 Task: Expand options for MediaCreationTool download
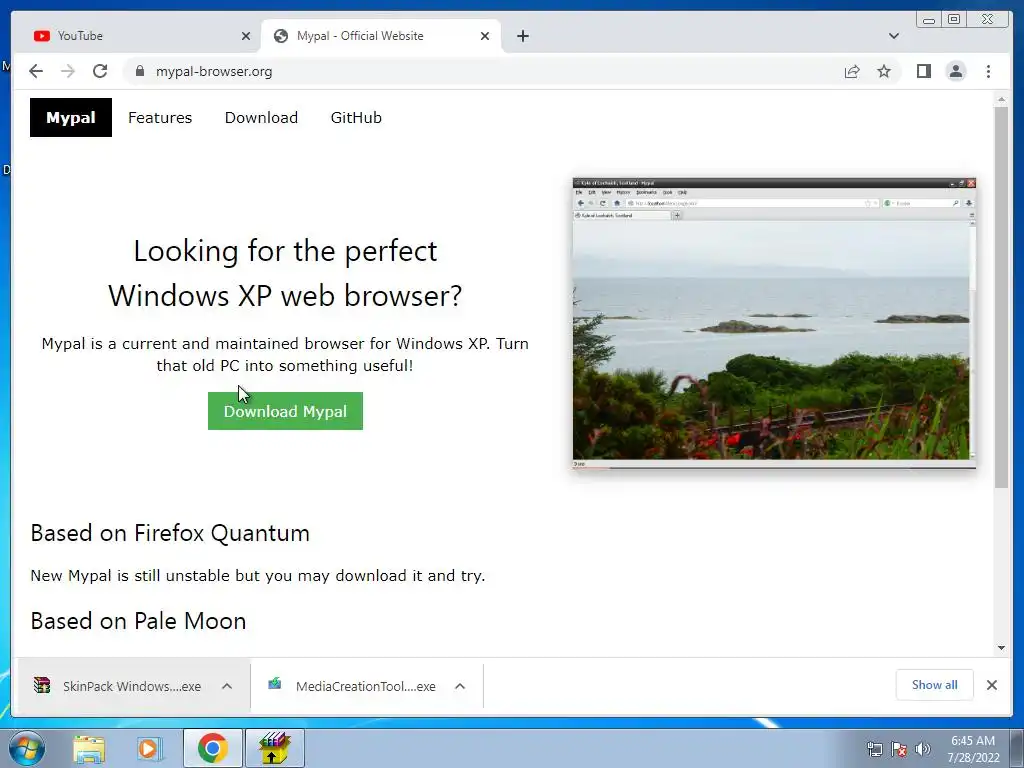tap(460, 686)
